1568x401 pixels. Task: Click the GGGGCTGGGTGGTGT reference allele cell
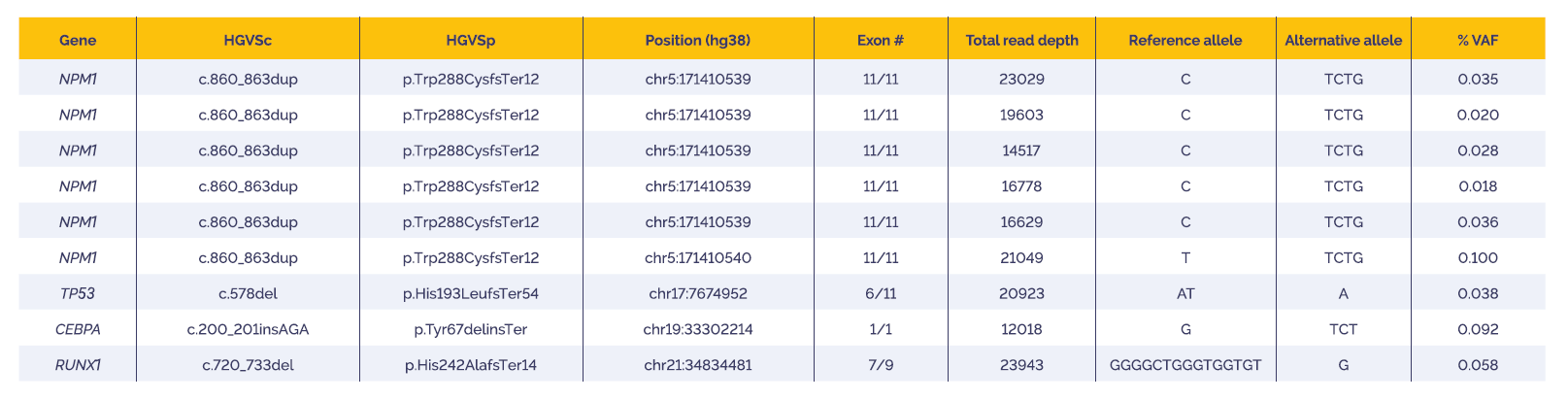1185,365
